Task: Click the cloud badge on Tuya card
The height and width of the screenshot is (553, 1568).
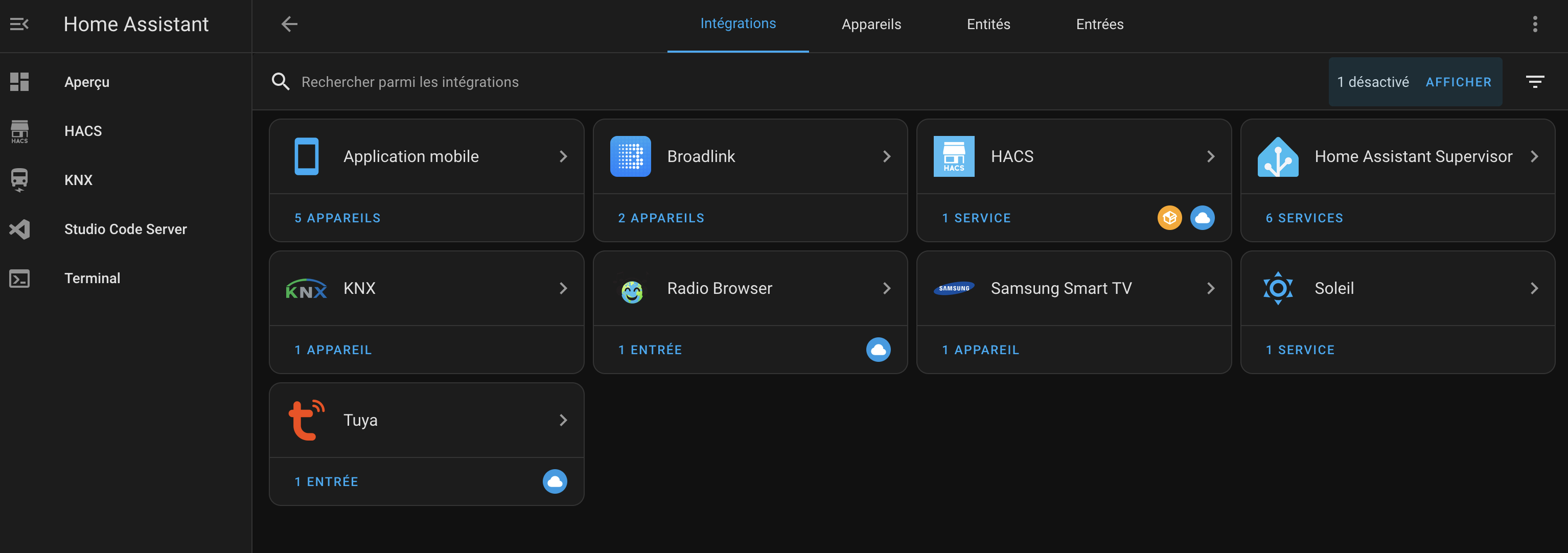Action: pyautogui.click(x=555, y=482)
